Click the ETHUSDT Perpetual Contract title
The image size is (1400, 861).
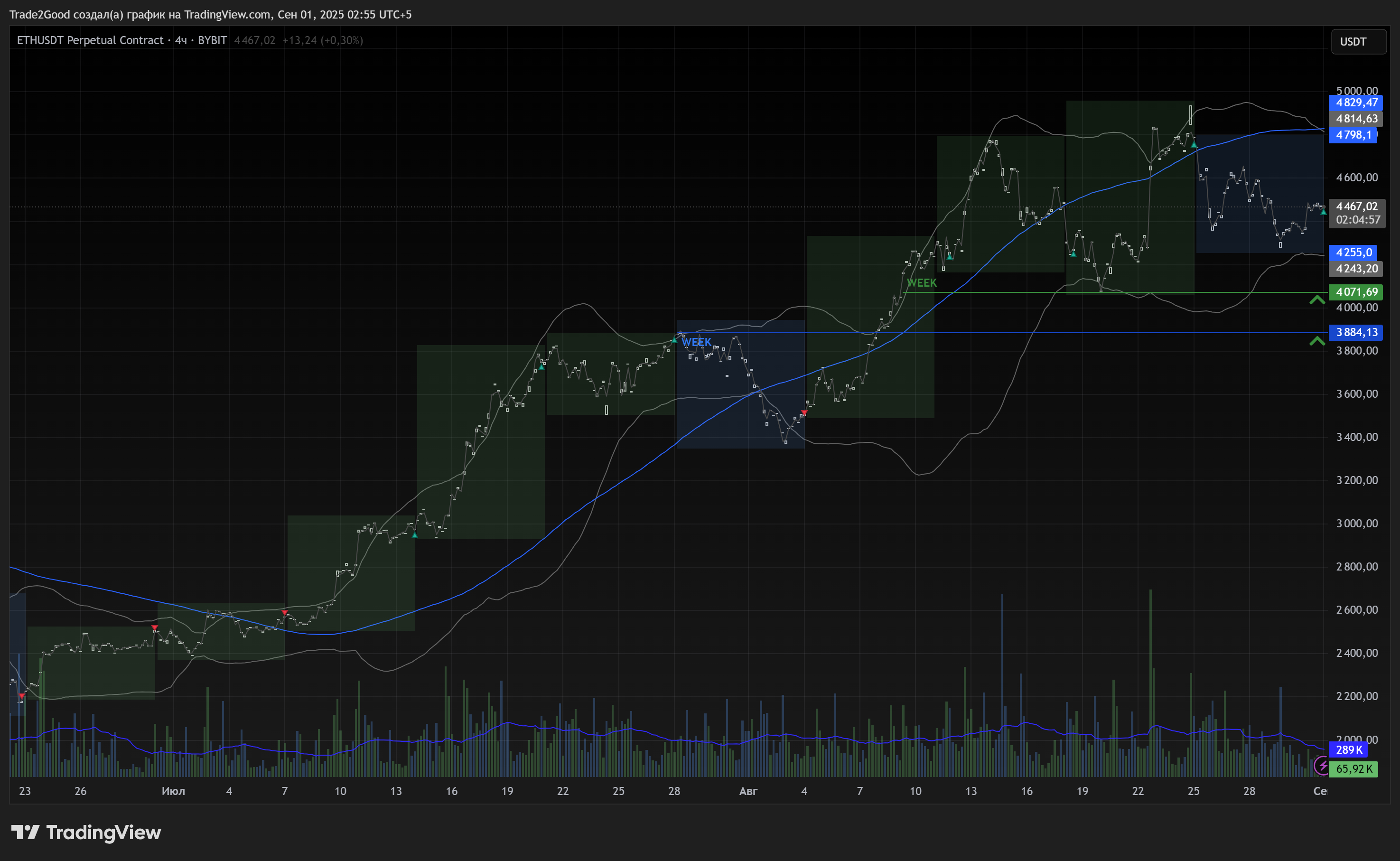pyautogui.click(x=90, y=40)
